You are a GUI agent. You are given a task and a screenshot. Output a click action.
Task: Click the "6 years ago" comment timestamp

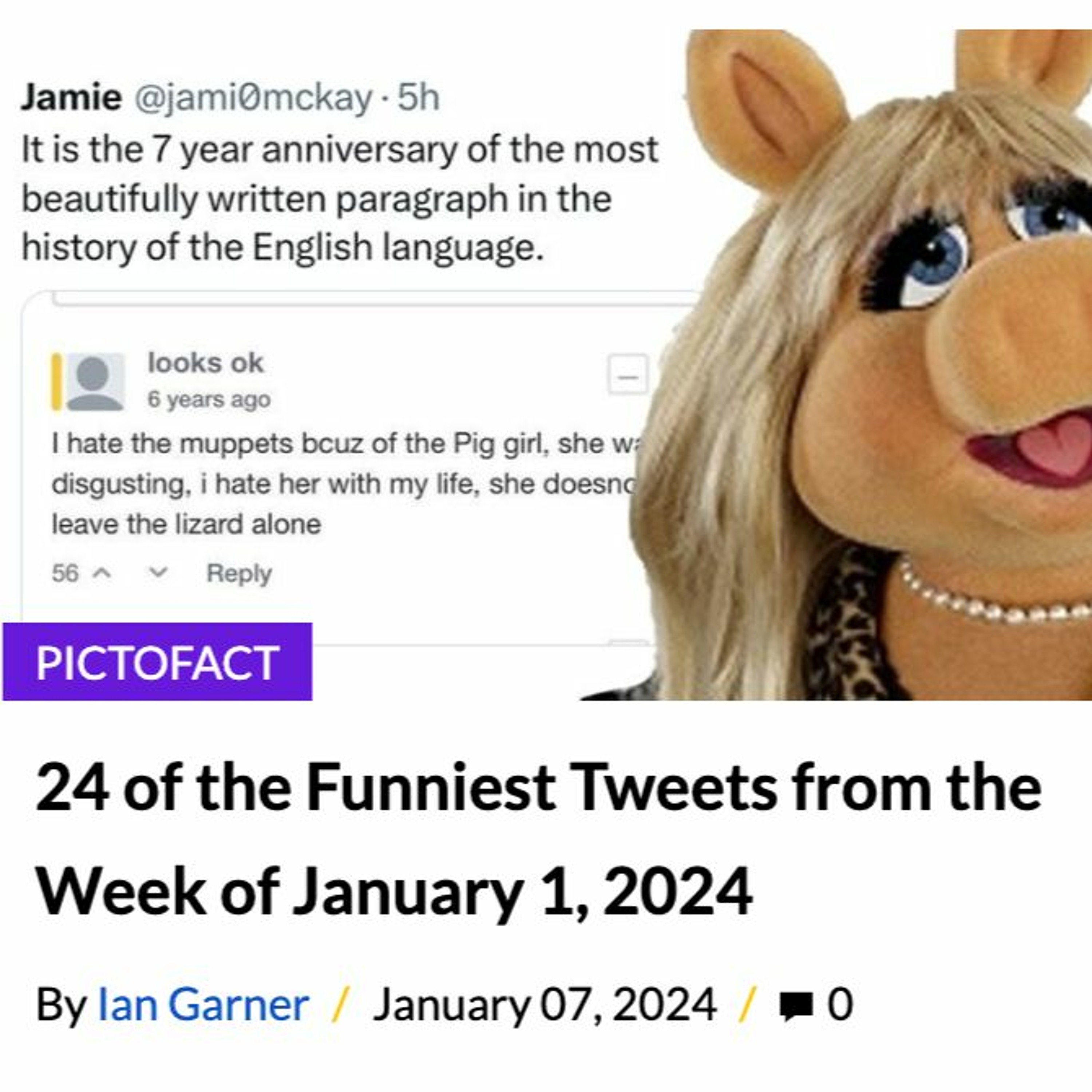tap(209, 400)
